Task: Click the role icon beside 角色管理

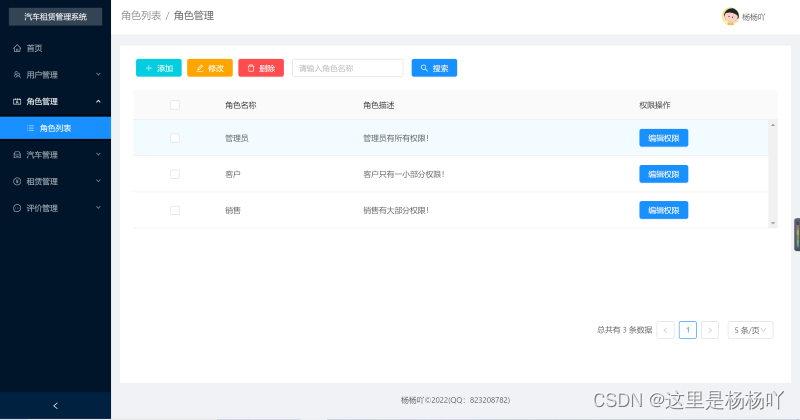Action: [17, 101]
